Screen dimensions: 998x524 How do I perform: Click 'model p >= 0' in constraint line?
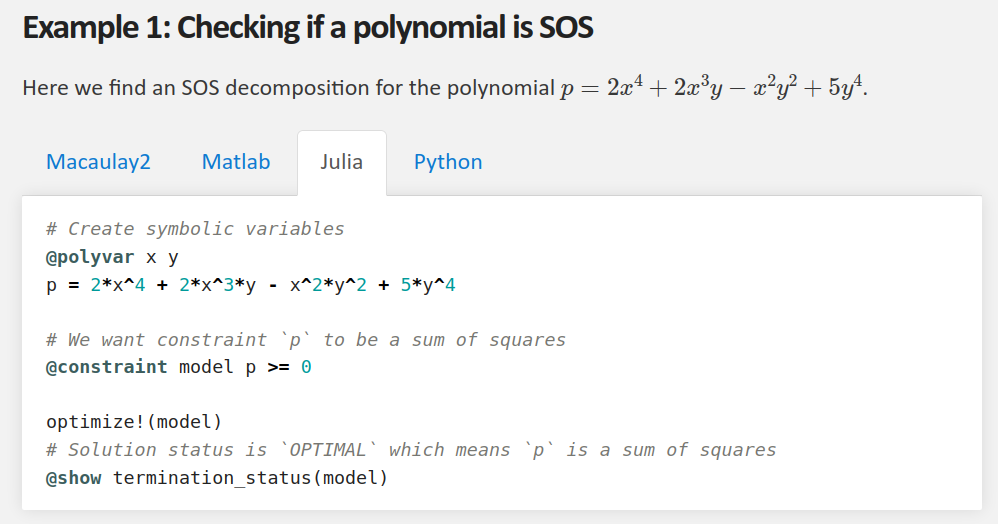[245, 367]
